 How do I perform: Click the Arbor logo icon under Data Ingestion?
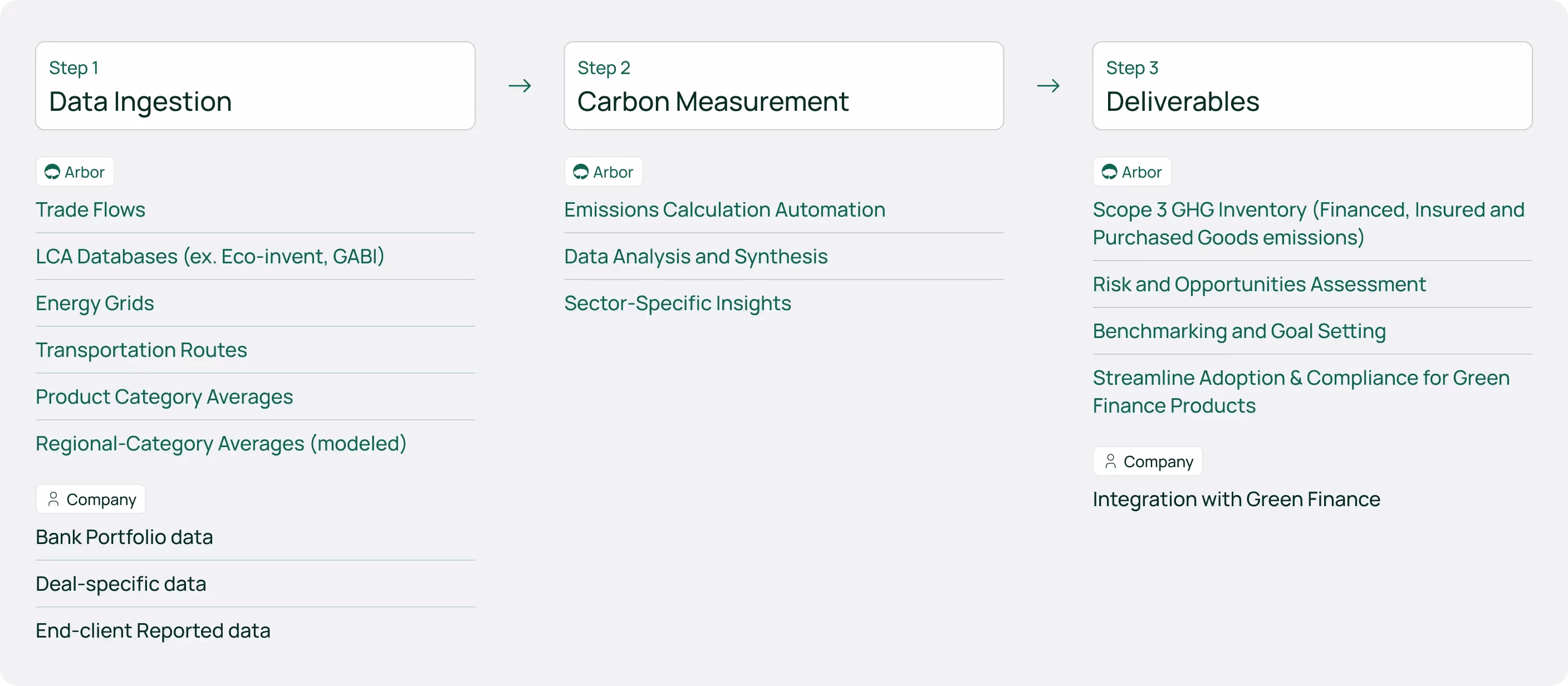[52, 172]
